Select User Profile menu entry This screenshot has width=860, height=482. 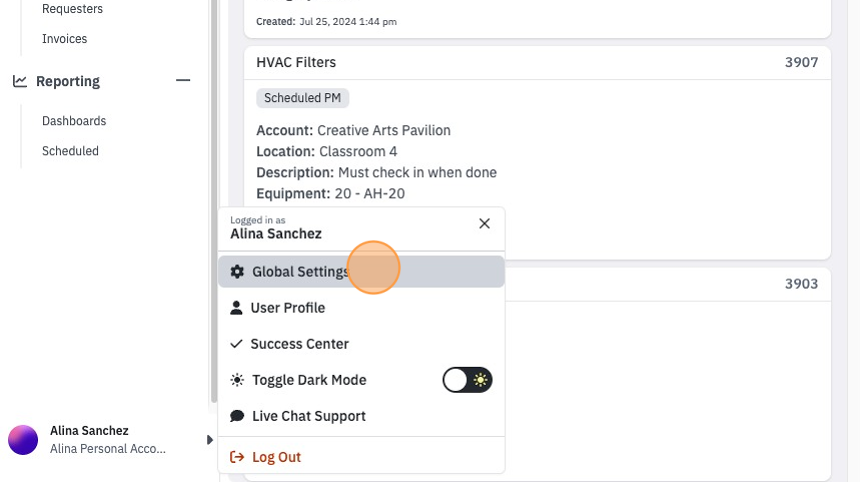(x=361, y=308)
